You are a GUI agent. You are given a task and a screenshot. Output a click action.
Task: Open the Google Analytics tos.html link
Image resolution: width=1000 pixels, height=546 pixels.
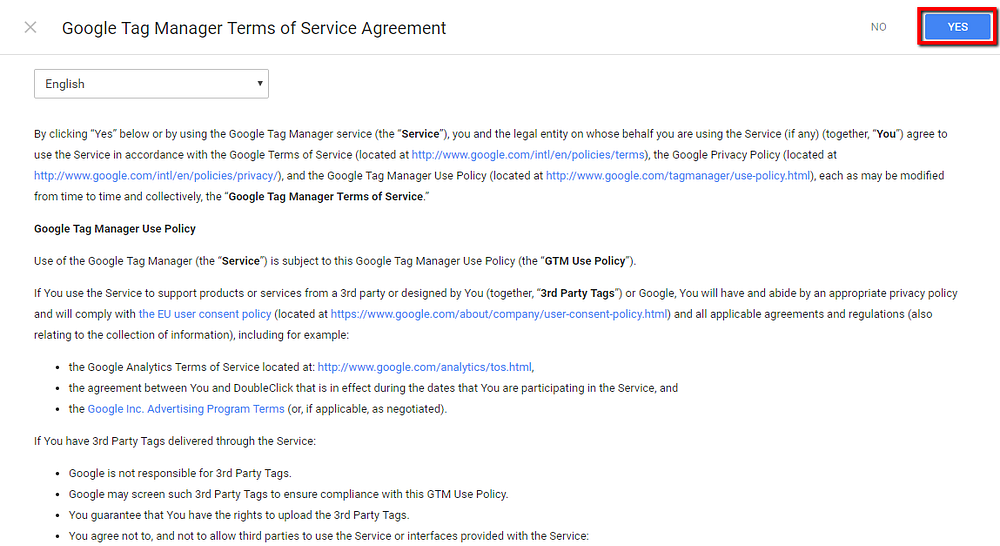click(425, 367)
